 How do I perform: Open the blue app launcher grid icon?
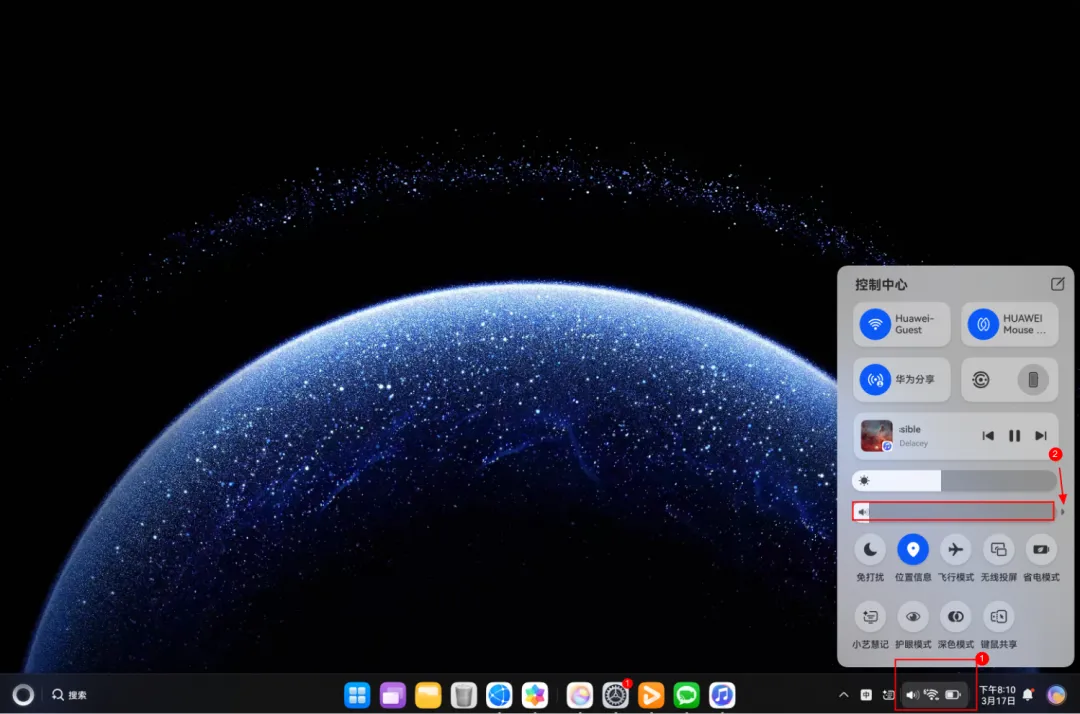pos(357,695)
